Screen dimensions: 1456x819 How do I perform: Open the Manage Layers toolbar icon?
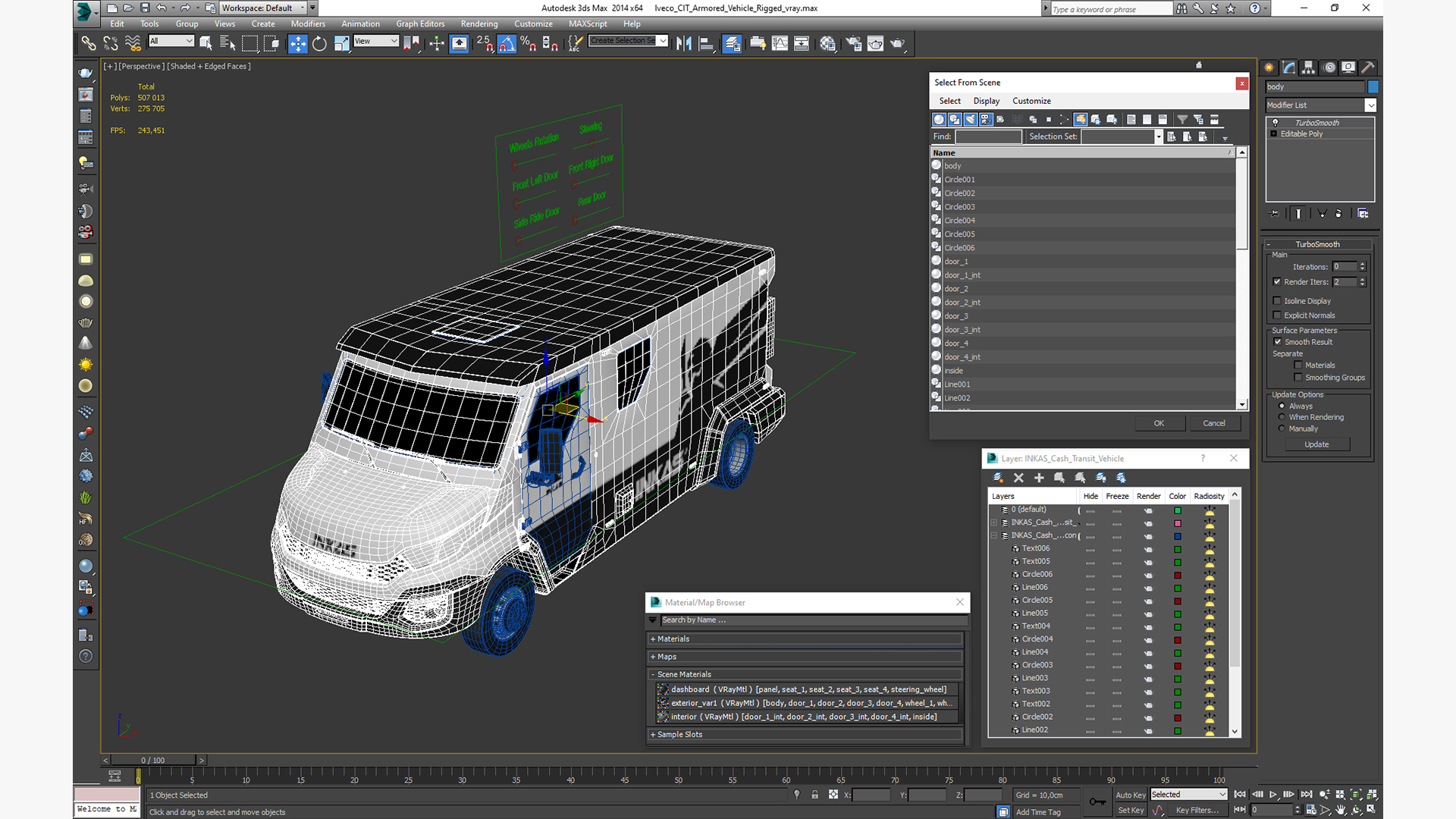[x=732, y=43]
